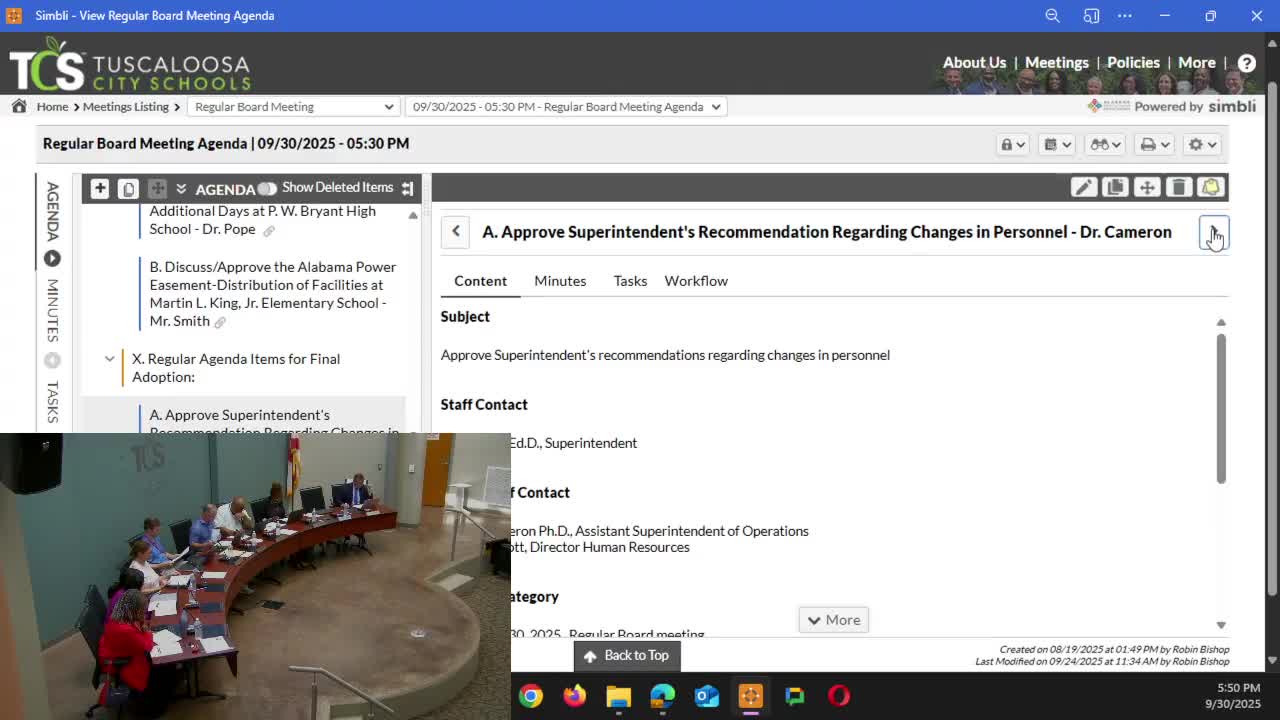
Task: Switch to the Workflow tab
Action: [696, 281]
